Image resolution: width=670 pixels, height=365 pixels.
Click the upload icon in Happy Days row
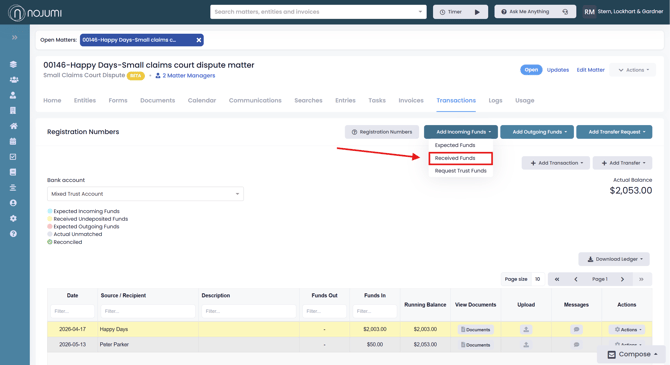(x=526, y=330)
